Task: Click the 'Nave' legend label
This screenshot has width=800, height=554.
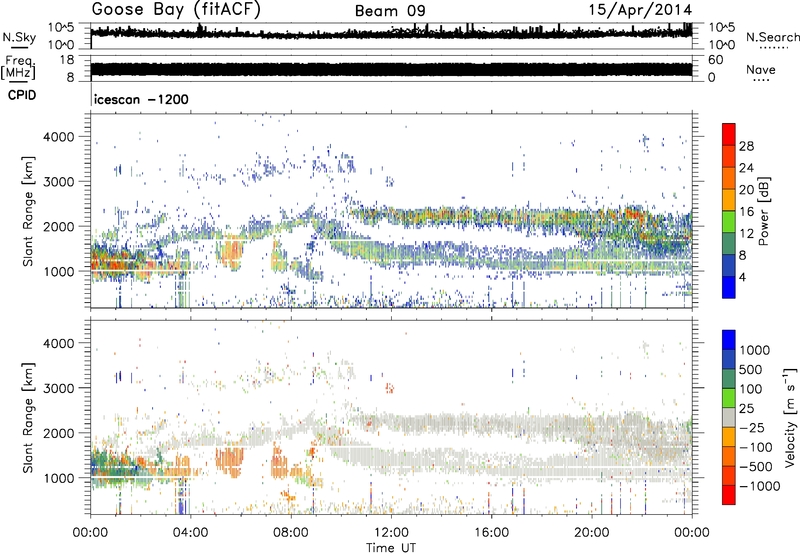Action: point(761,69)
